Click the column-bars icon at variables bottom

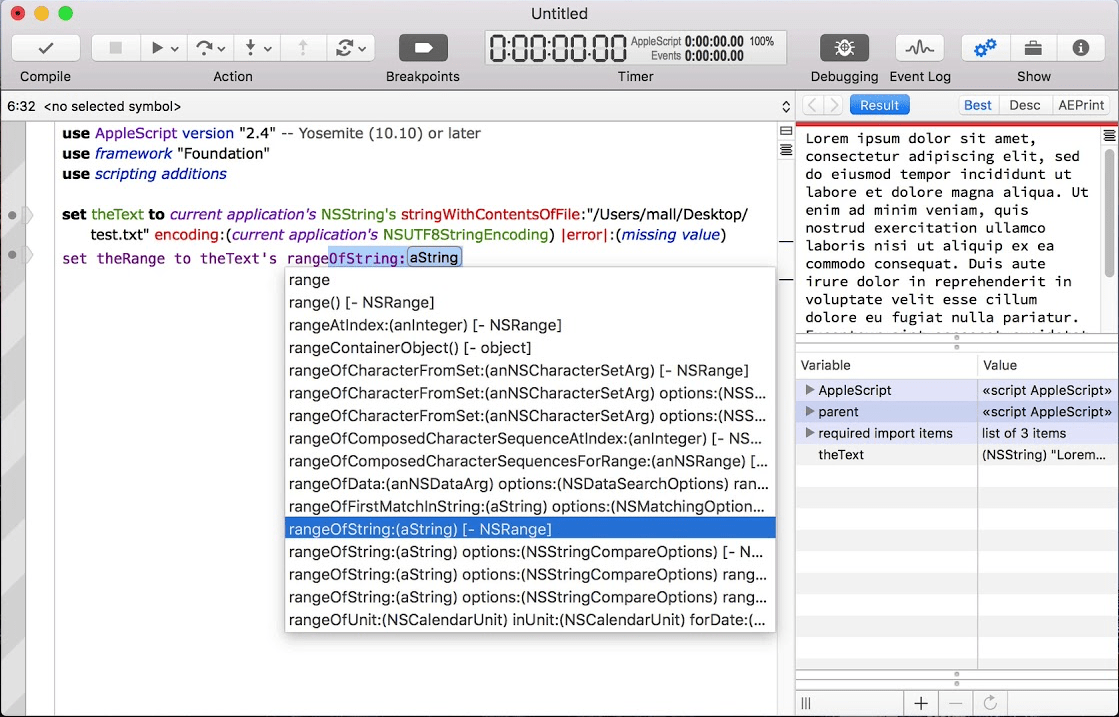(x=806, y=703)
